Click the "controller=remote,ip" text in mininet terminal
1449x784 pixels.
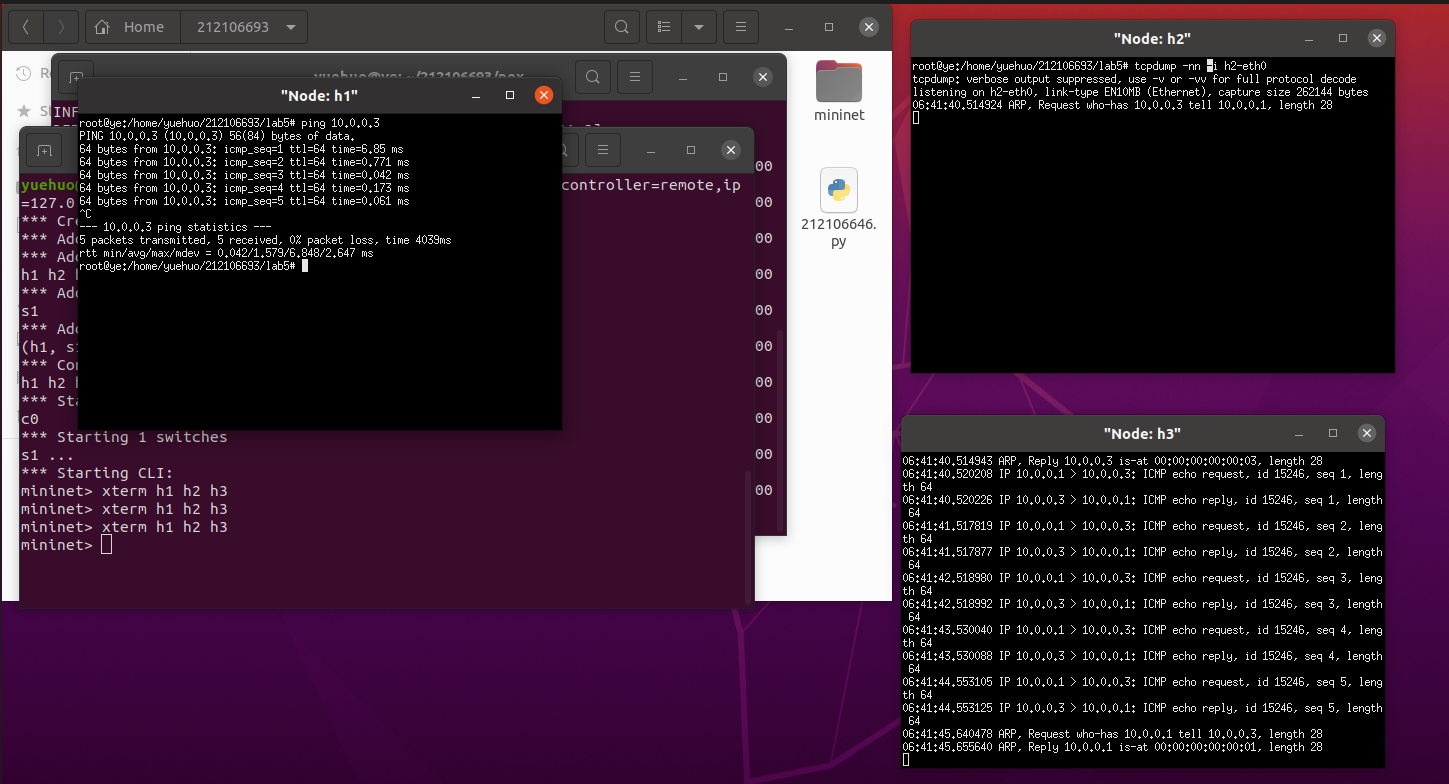click(652, 186)
